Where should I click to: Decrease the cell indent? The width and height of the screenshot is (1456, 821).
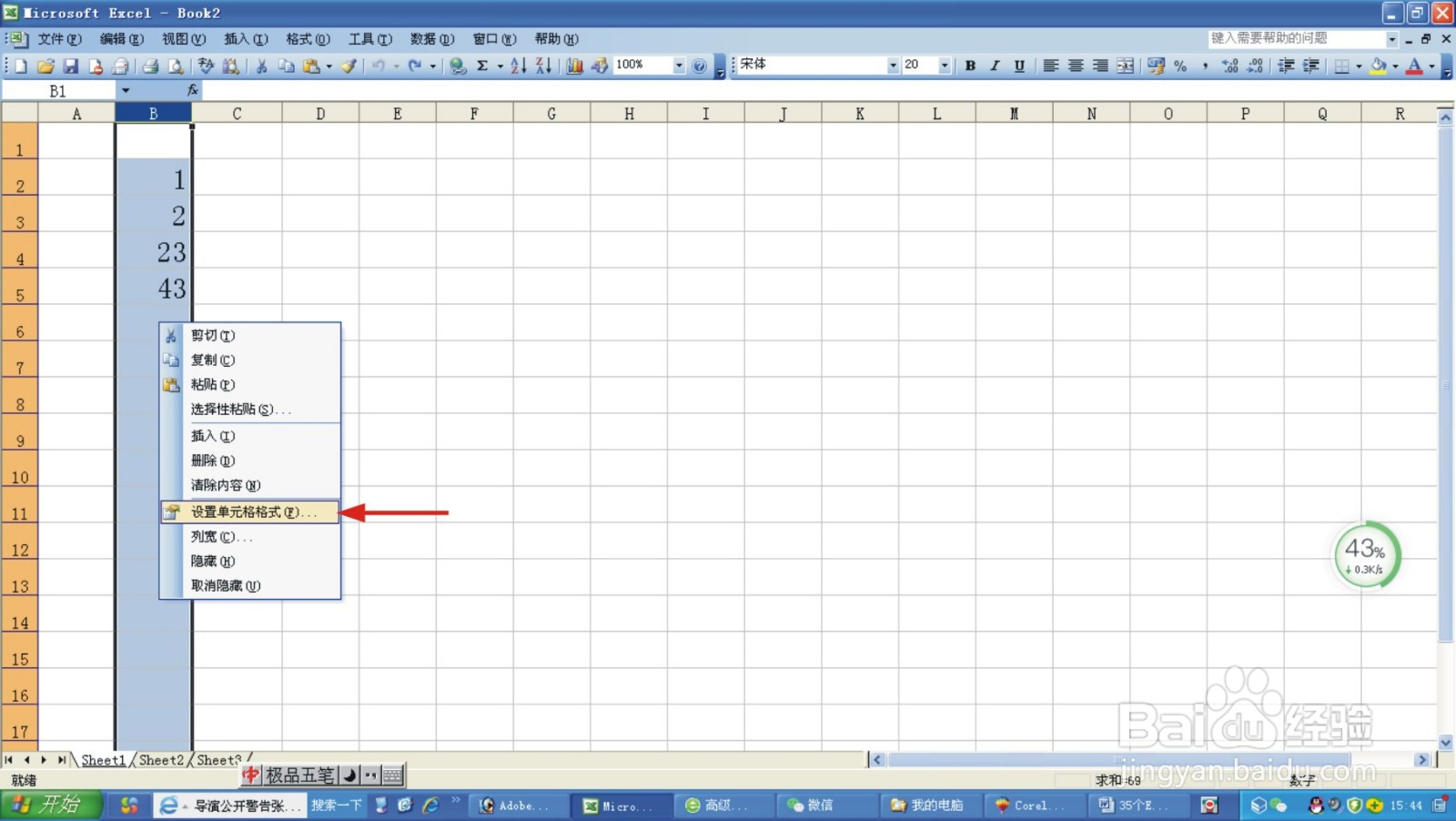1286,66
